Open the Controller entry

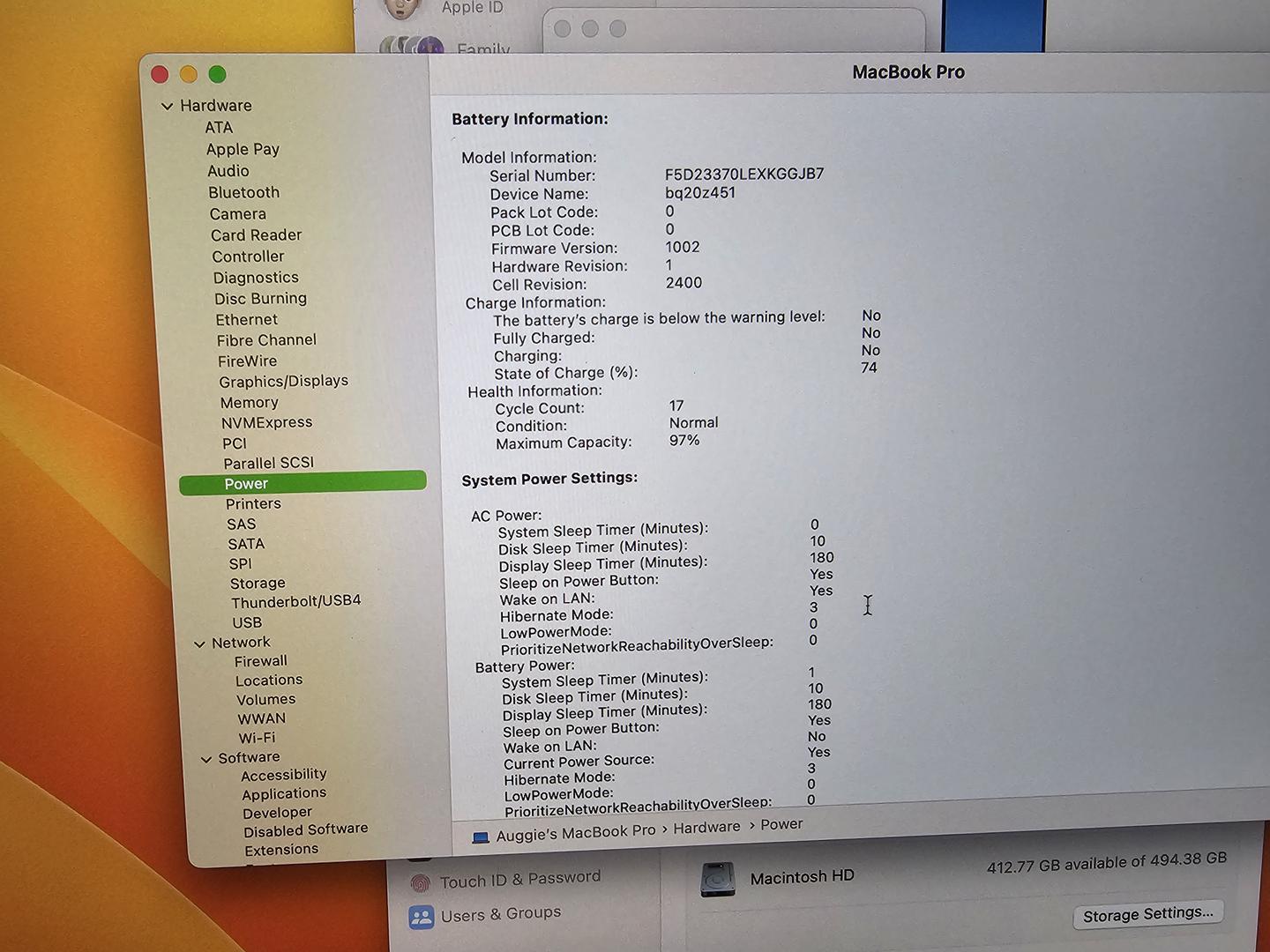pos(248,256)
